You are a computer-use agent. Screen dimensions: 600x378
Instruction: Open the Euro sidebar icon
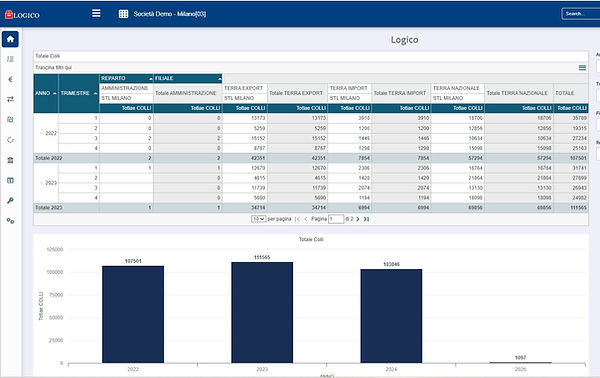[x=10, y=79]
